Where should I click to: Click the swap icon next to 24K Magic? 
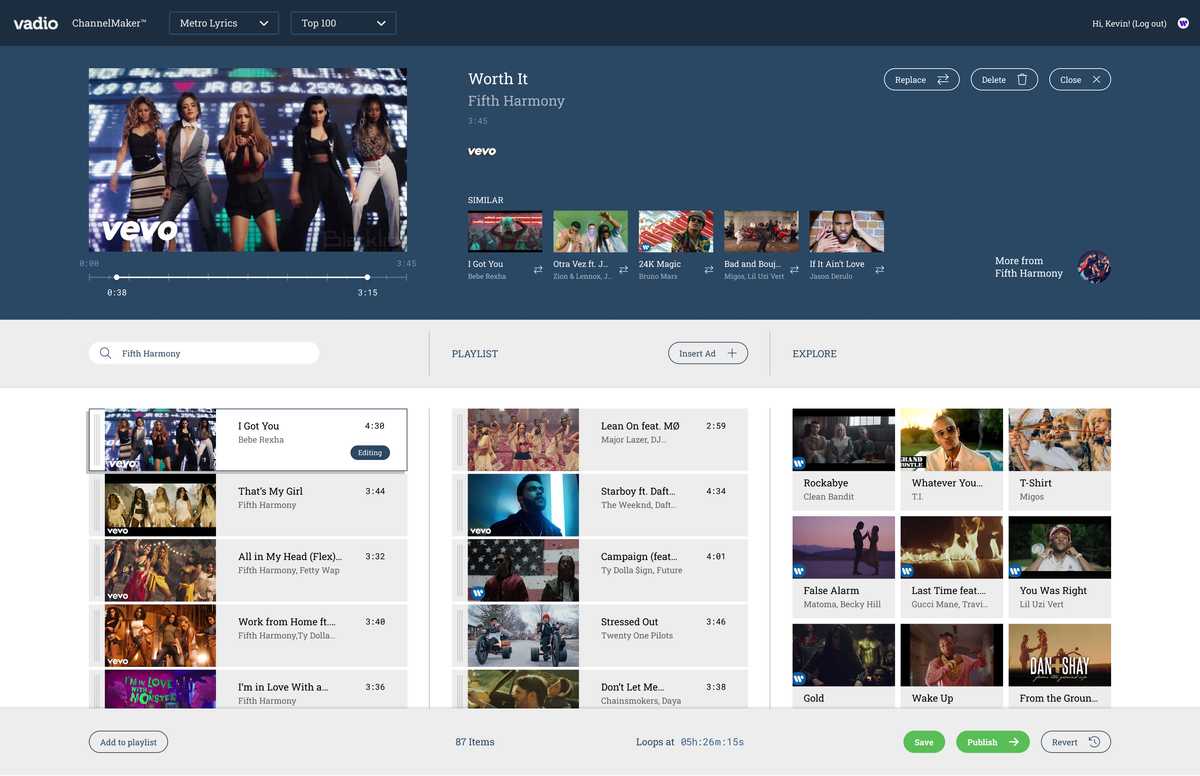709,270
